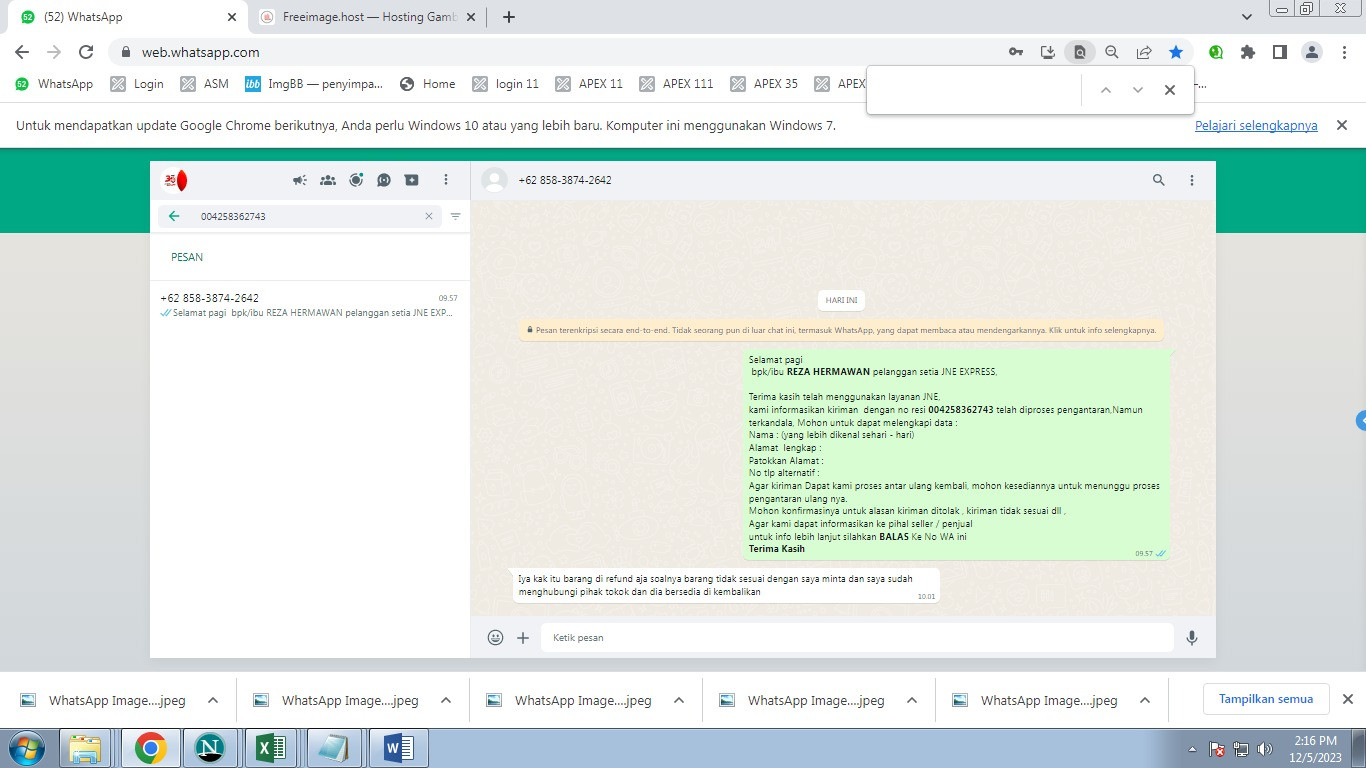
Task: Open the Chrome Extensions puzzle icon
Action: pyautogui.click(x=1248, y=52)
